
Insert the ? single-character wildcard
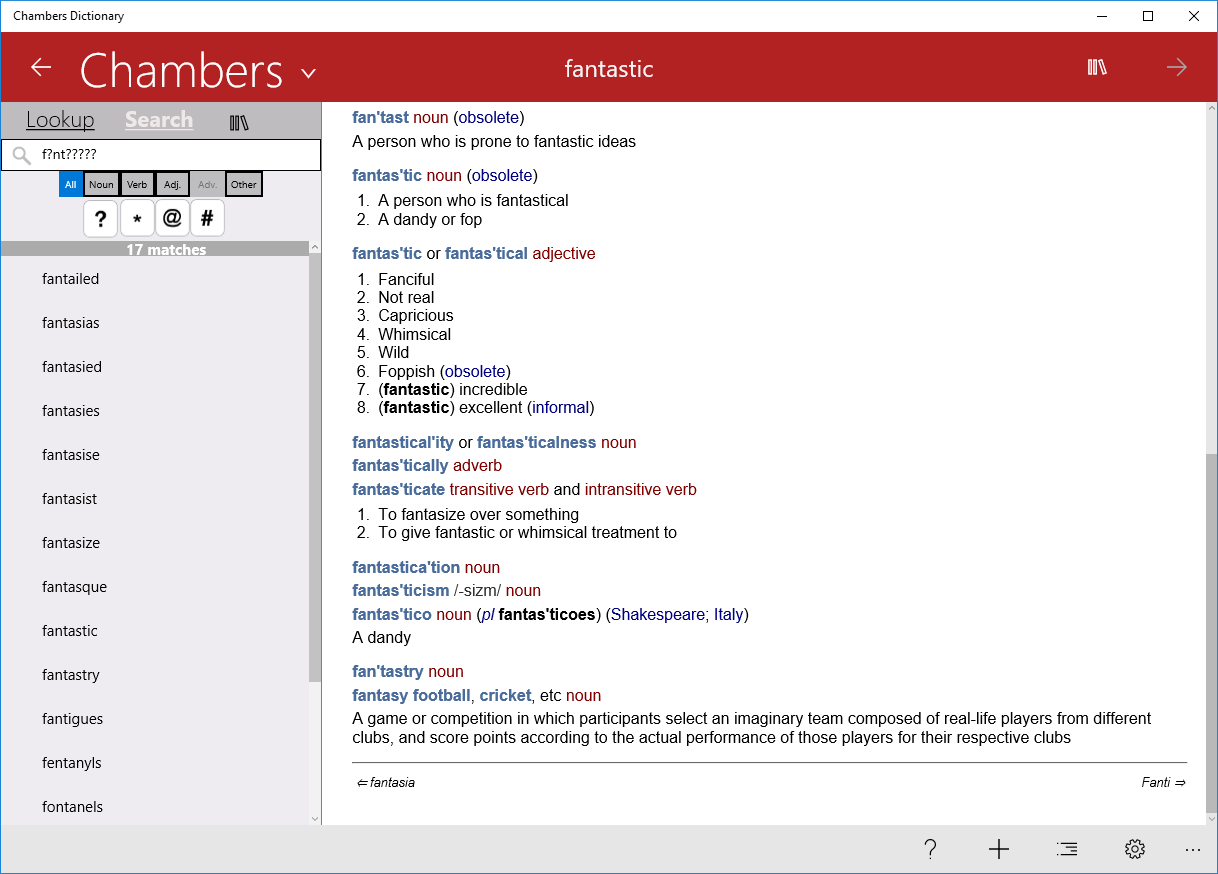100,218
